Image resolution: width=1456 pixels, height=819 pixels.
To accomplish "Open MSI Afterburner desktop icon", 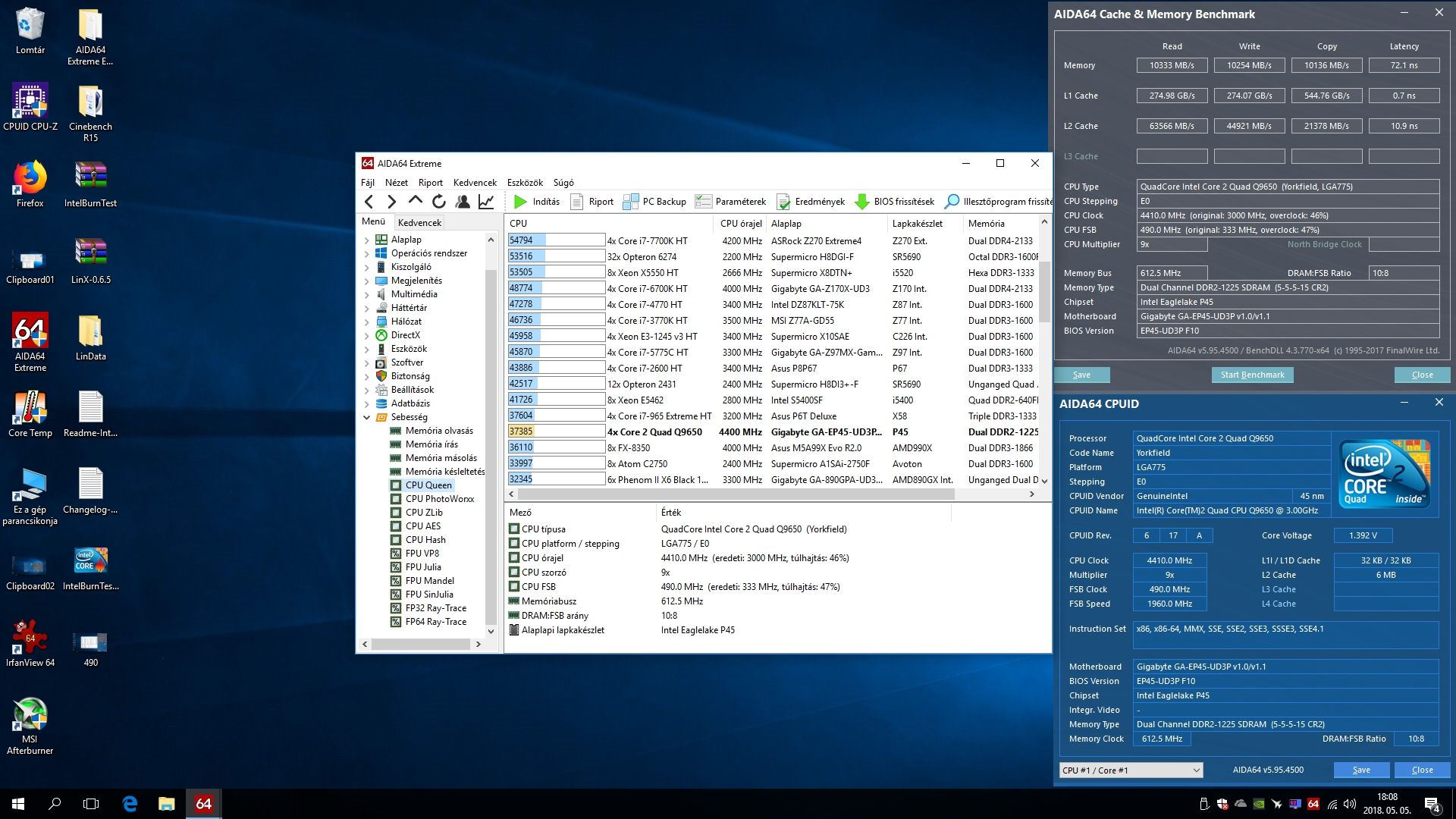I will tap(30, 726).
